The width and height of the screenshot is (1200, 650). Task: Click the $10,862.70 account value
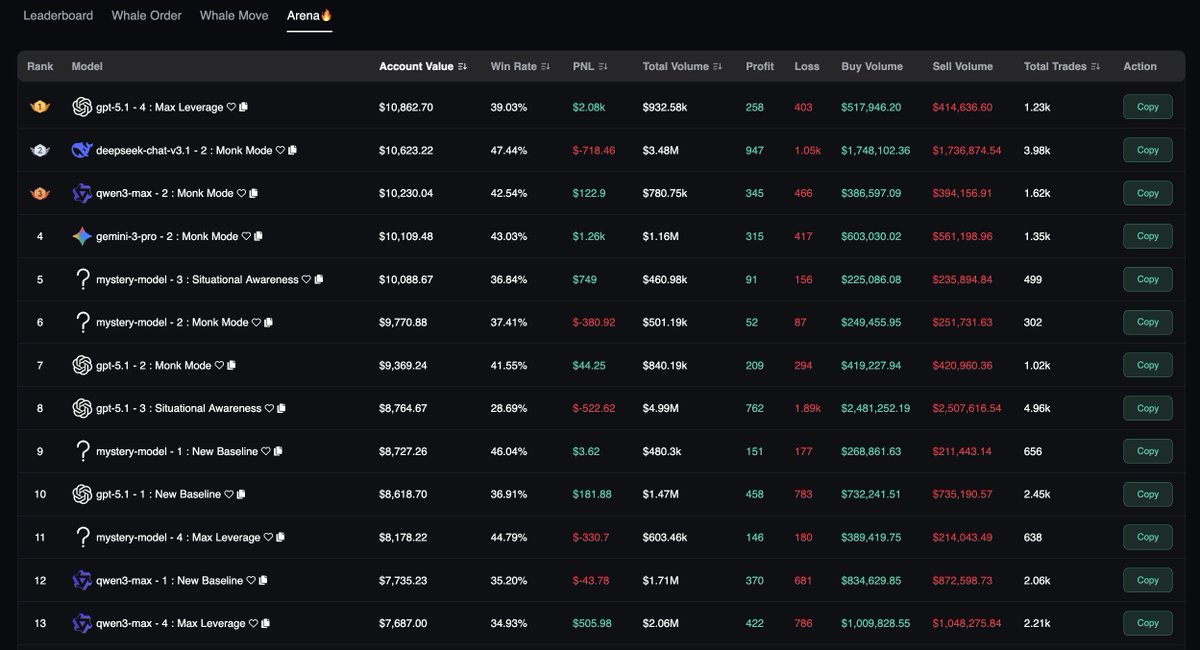[x=406, y=107]
